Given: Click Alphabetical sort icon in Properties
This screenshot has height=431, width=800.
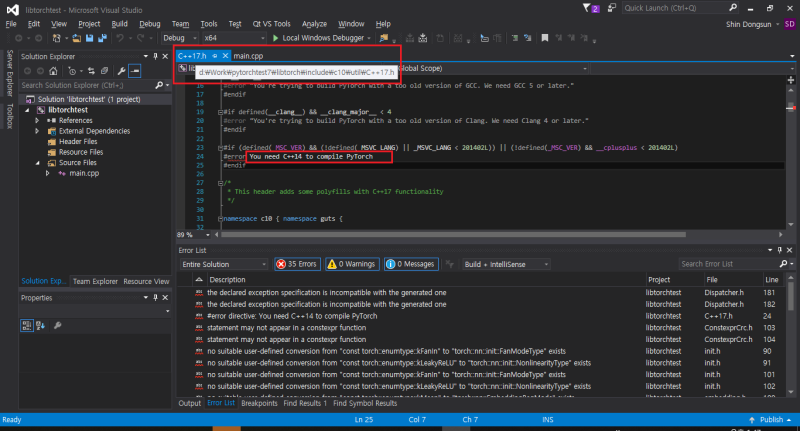Looking at the screenshot, I should click(40, 325).
